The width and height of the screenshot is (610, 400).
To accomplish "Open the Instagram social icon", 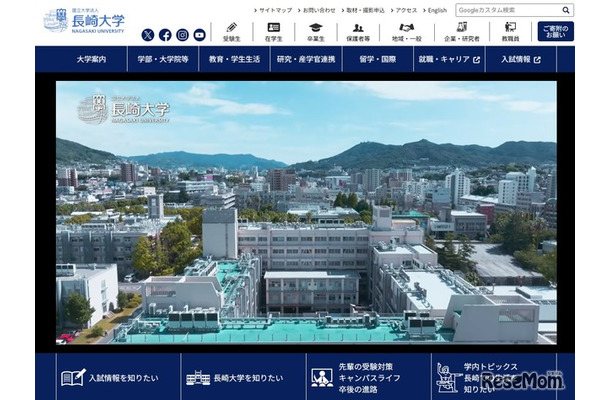I will pos(182,35).
